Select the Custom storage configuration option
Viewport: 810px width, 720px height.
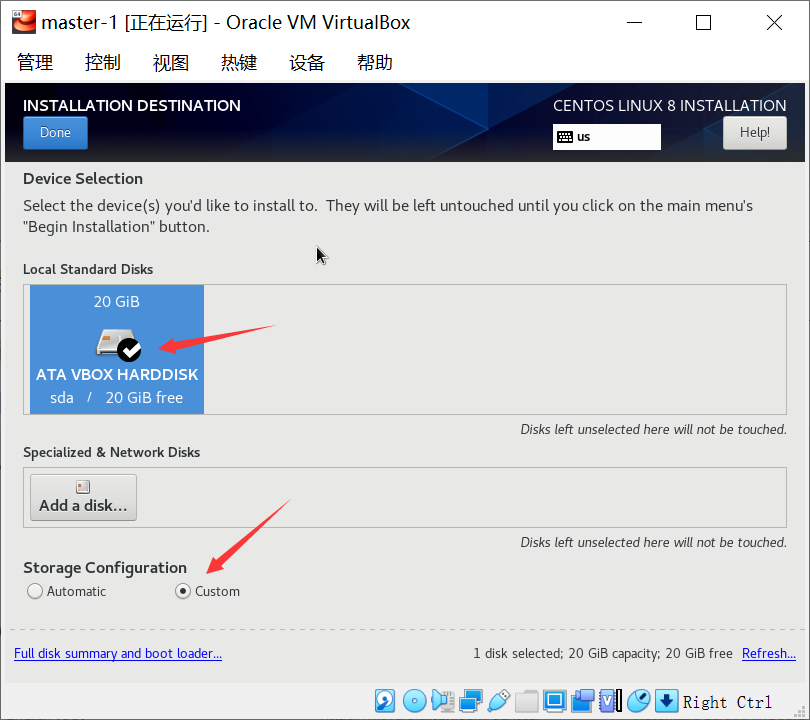tap(207, 591)
